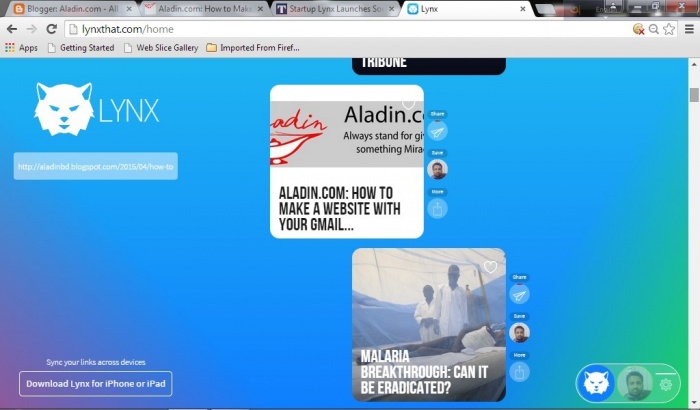
Task: Open the Aladin.com How to Make a Website card
Action: point(347,161)
